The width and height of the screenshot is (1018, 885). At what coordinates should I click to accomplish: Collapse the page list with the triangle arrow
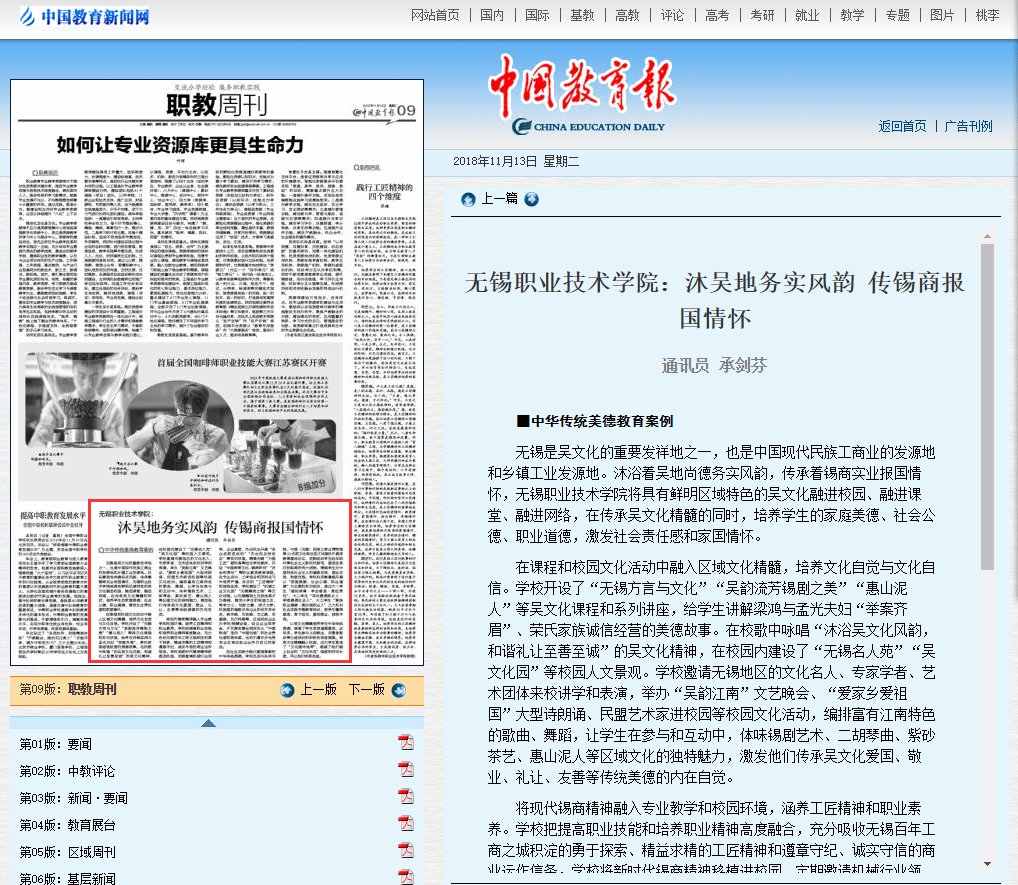tap(208, 723)
